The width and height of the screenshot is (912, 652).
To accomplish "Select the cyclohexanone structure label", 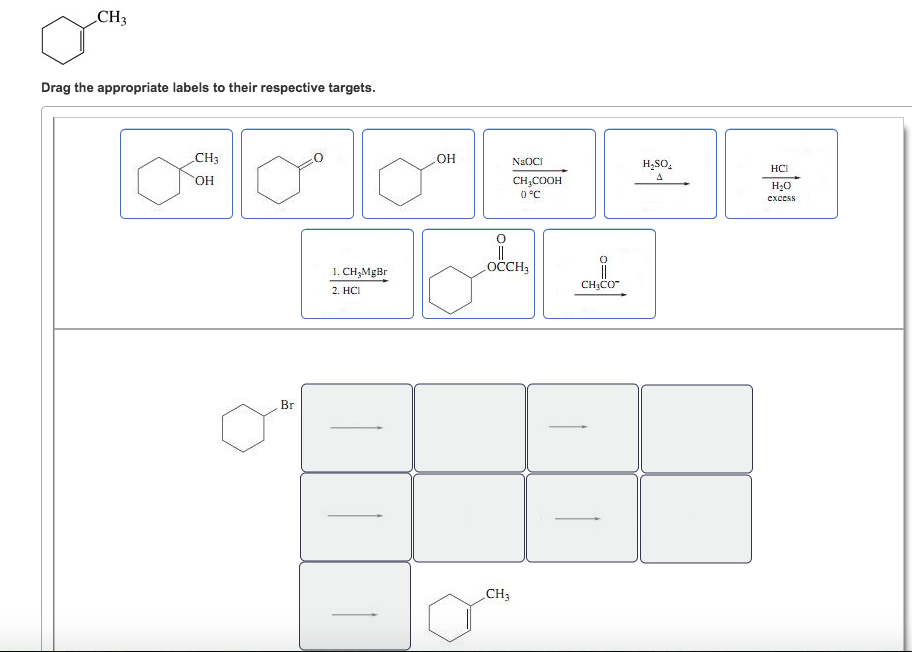I will 297,174.
